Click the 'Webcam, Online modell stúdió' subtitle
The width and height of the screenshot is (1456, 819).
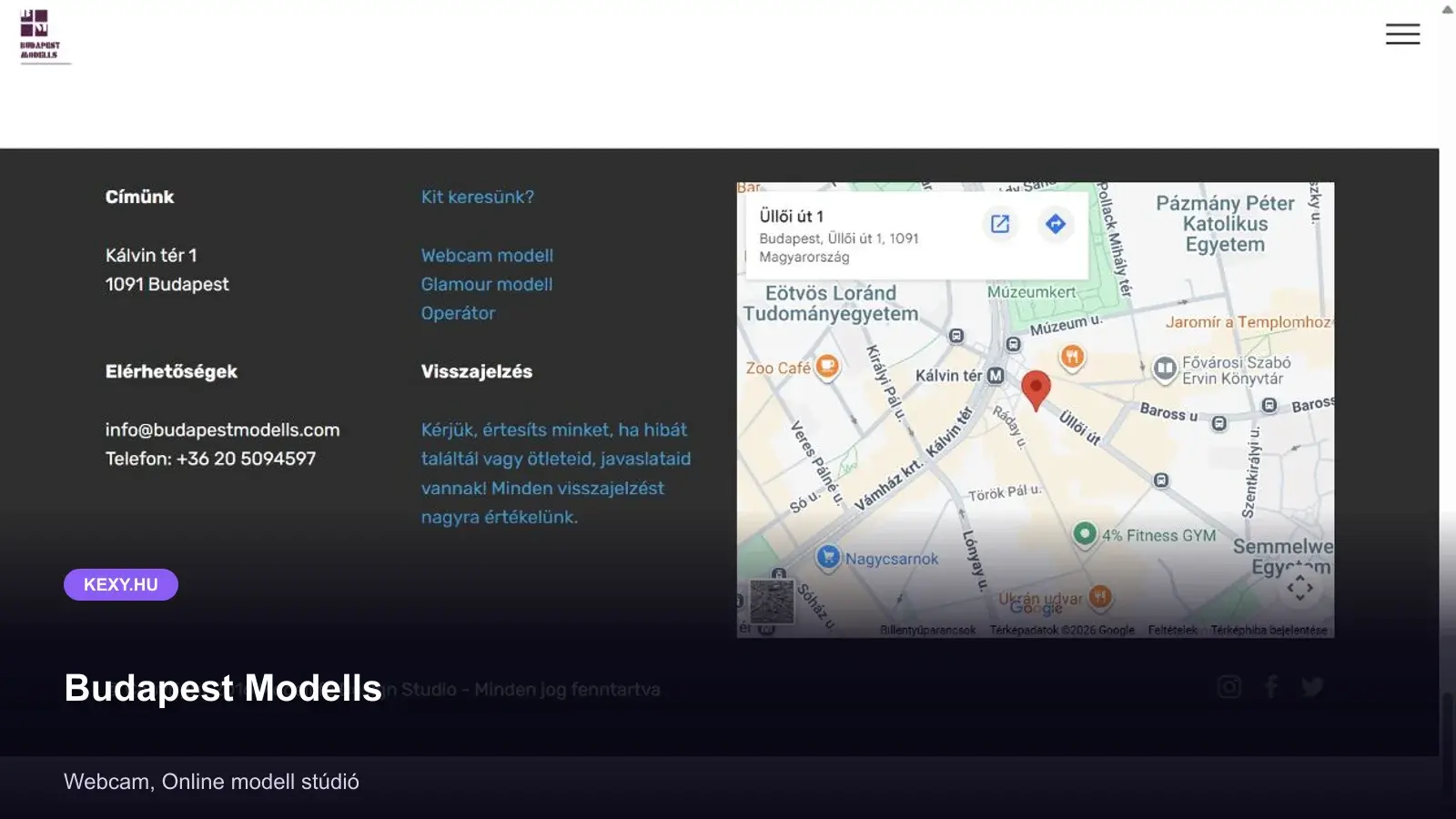point(211,782)
